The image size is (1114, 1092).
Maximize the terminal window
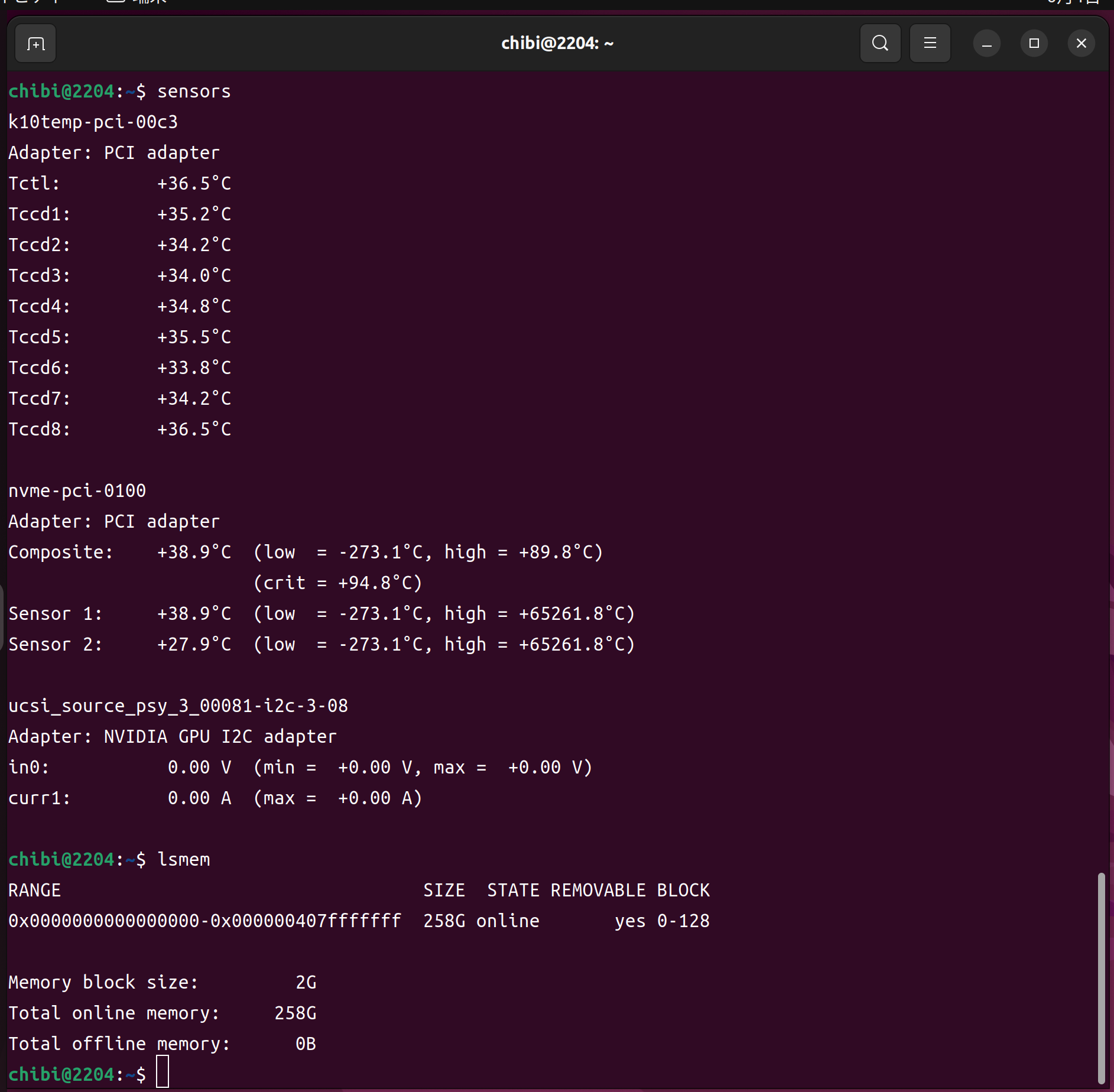tap(1034, 44)
